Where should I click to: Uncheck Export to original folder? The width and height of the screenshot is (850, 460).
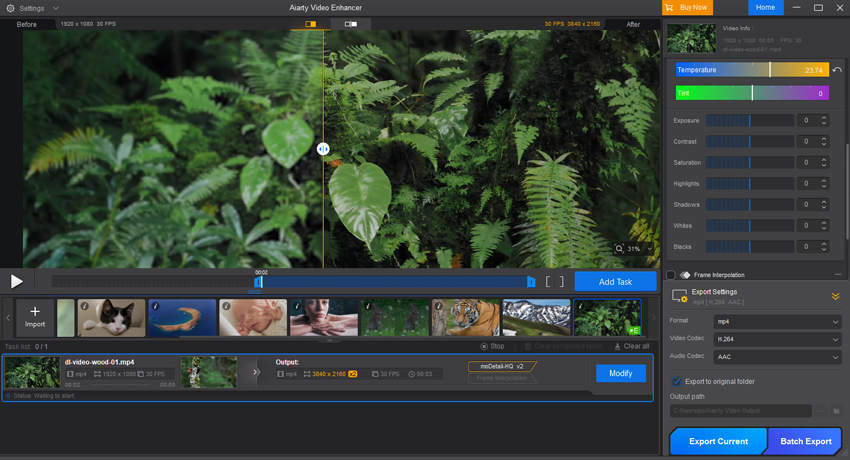point(677,381)
